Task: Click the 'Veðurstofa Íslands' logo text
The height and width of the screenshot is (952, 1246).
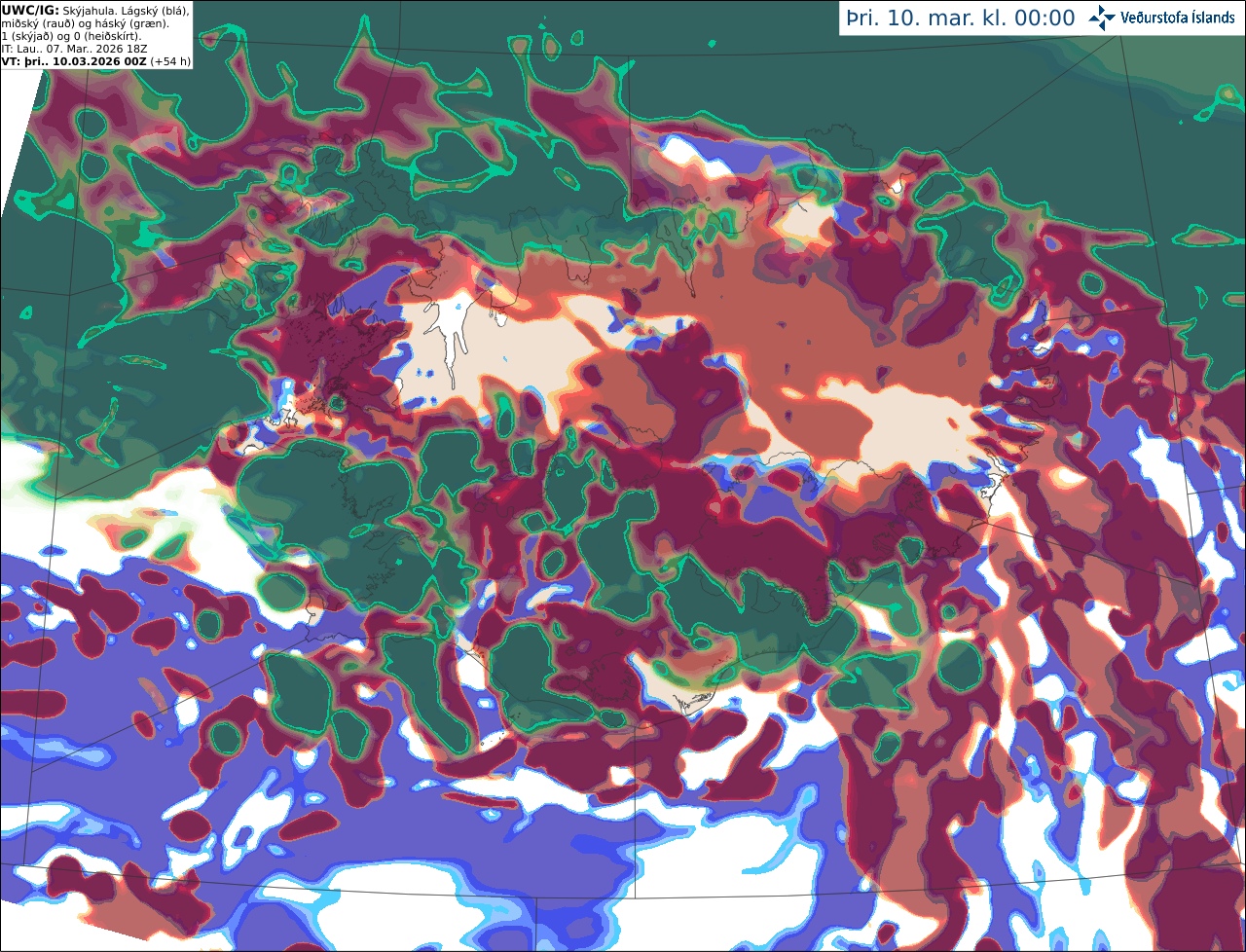Action: pos(1178,18)
